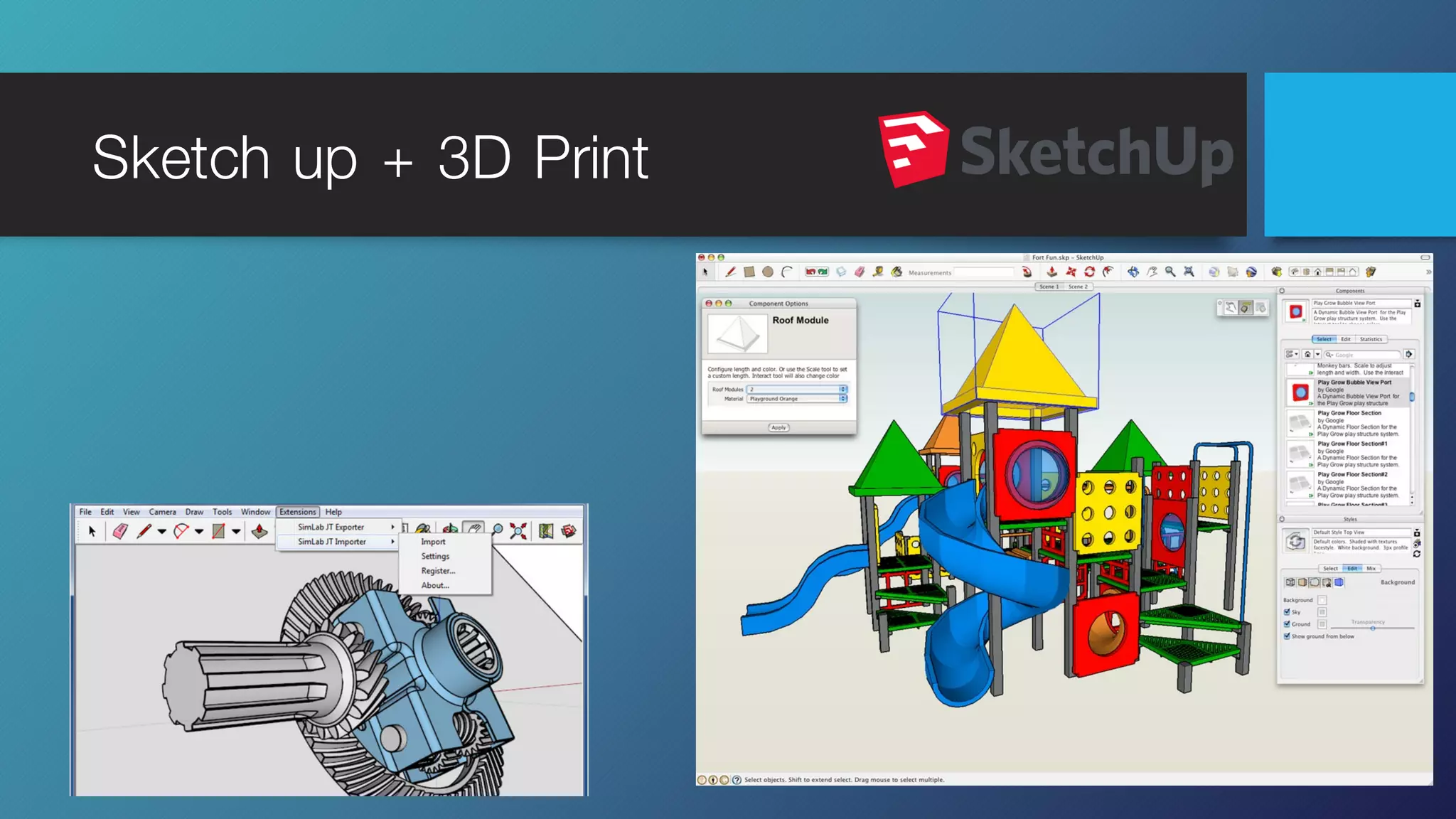This screenshot has width=1456, height=819.
Task: Activate the Push/Pull tool in the Windows toolbar
Action: coord(259,531)
